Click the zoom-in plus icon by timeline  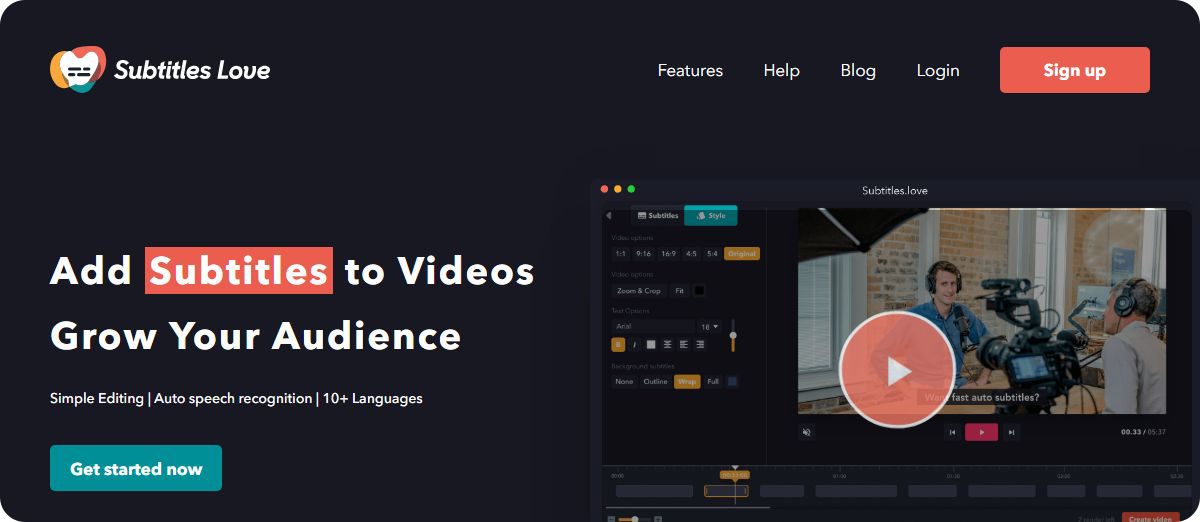coord(658,519)
